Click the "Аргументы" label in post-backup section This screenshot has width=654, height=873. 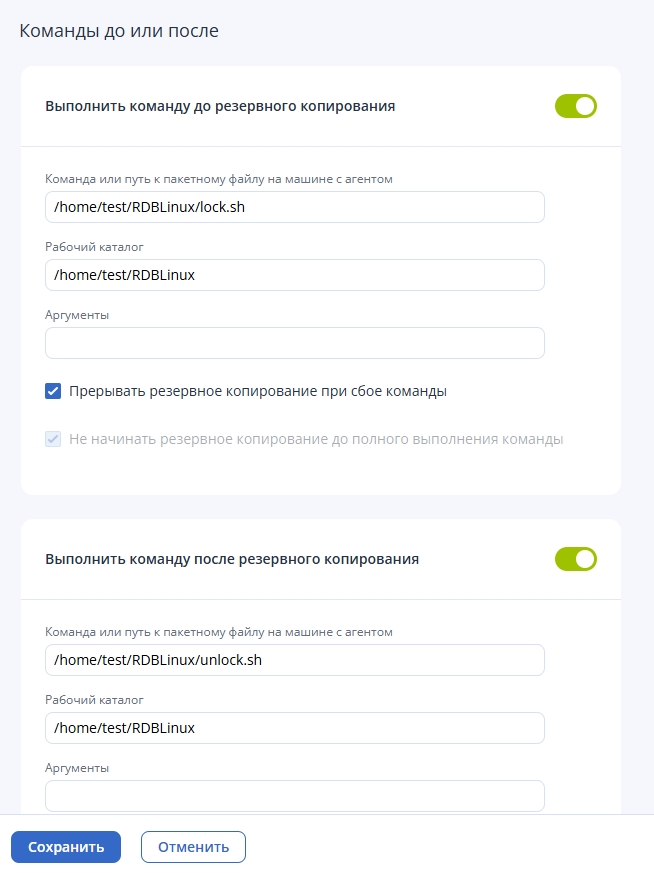pyautogui.click(x=77, y=768)
